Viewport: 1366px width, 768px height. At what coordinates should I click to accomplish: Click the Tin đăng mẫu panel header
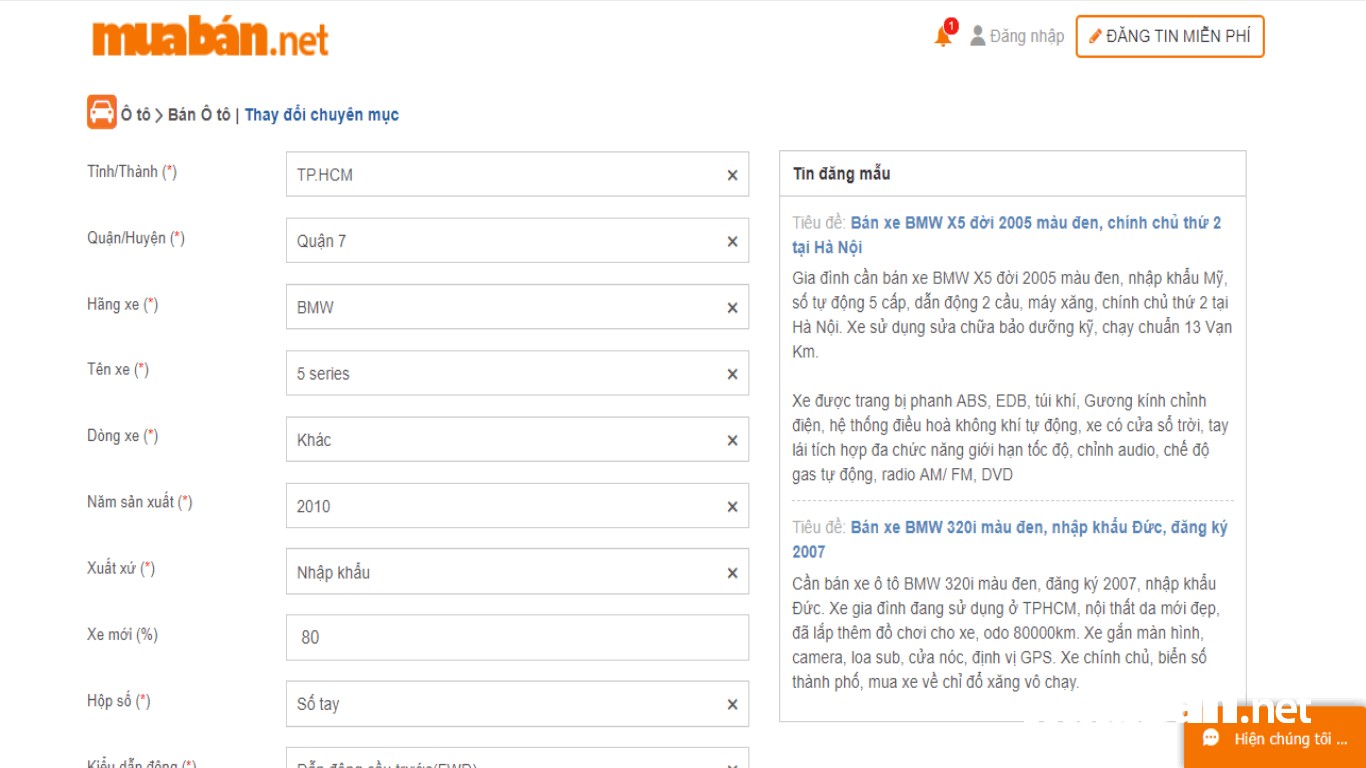coord(1012,174)
